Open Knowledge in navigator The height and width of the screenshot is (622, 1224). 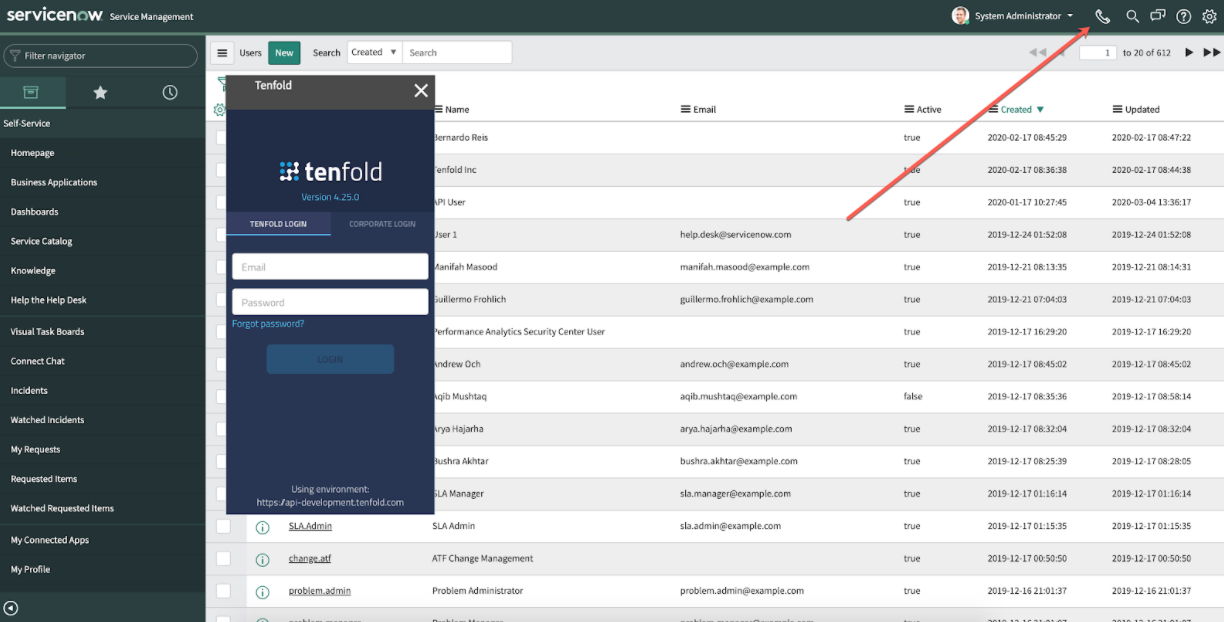click(x=31, y=271)
